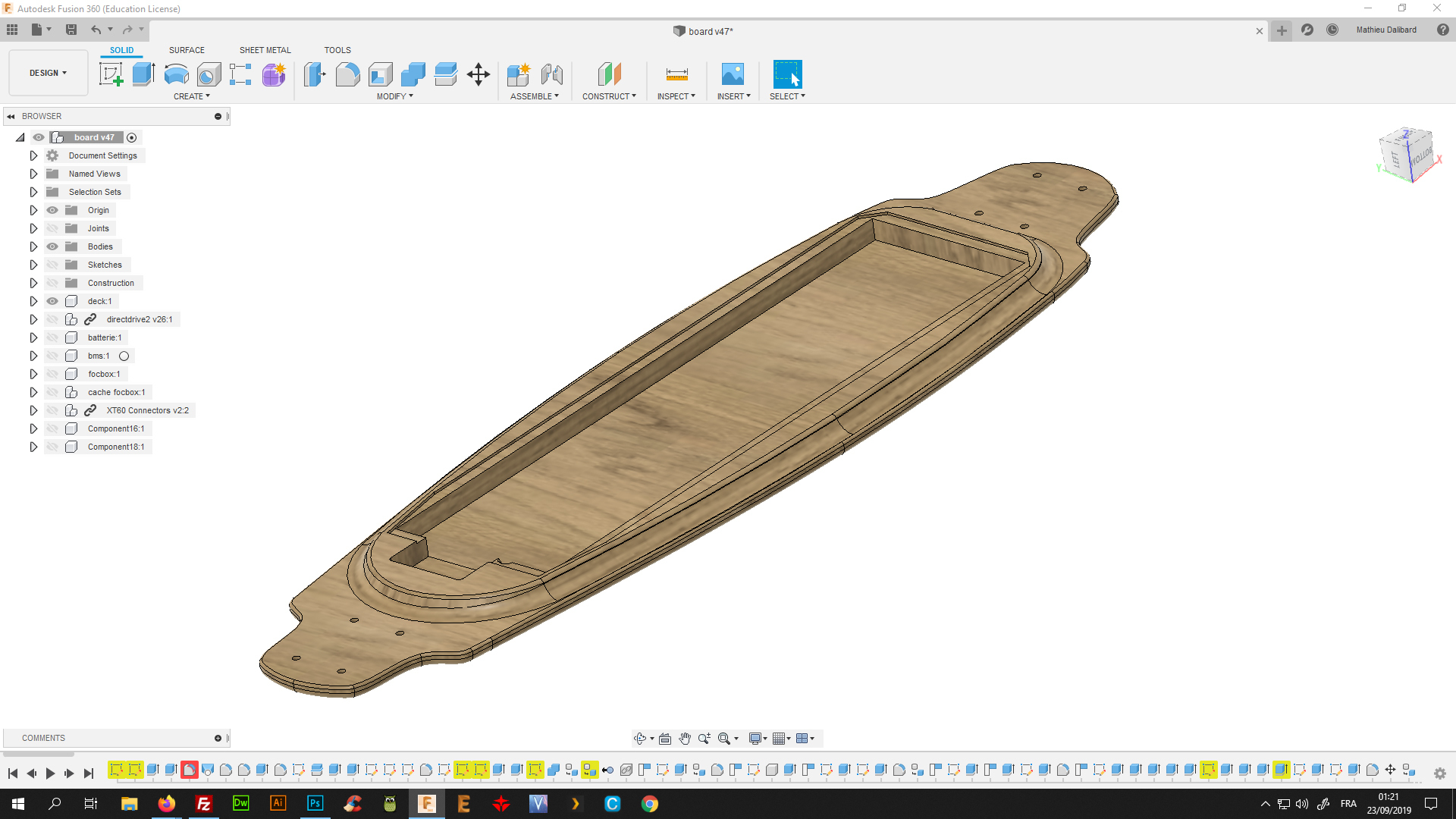Open a new design tab
Image resolution: width=1456 pixels, height=819 pixels.
coord(1282,31)
